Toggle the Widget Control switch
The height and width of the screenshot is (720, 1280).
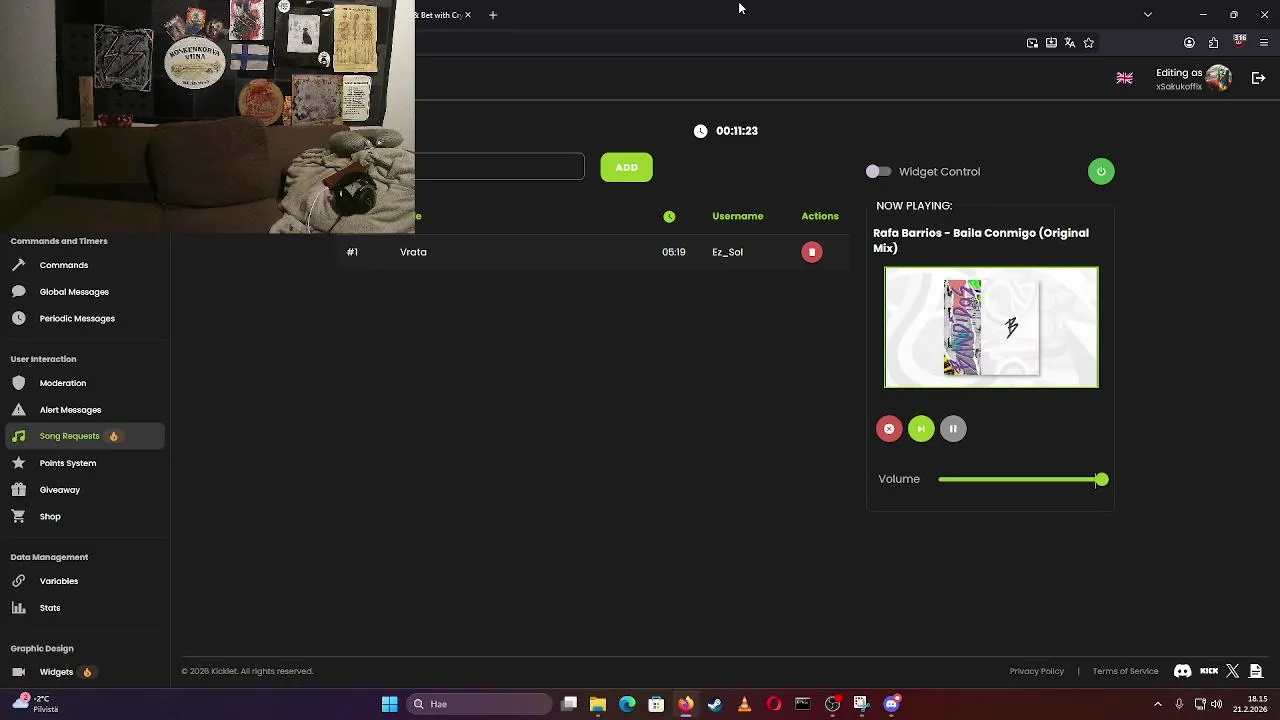(878, 172)
